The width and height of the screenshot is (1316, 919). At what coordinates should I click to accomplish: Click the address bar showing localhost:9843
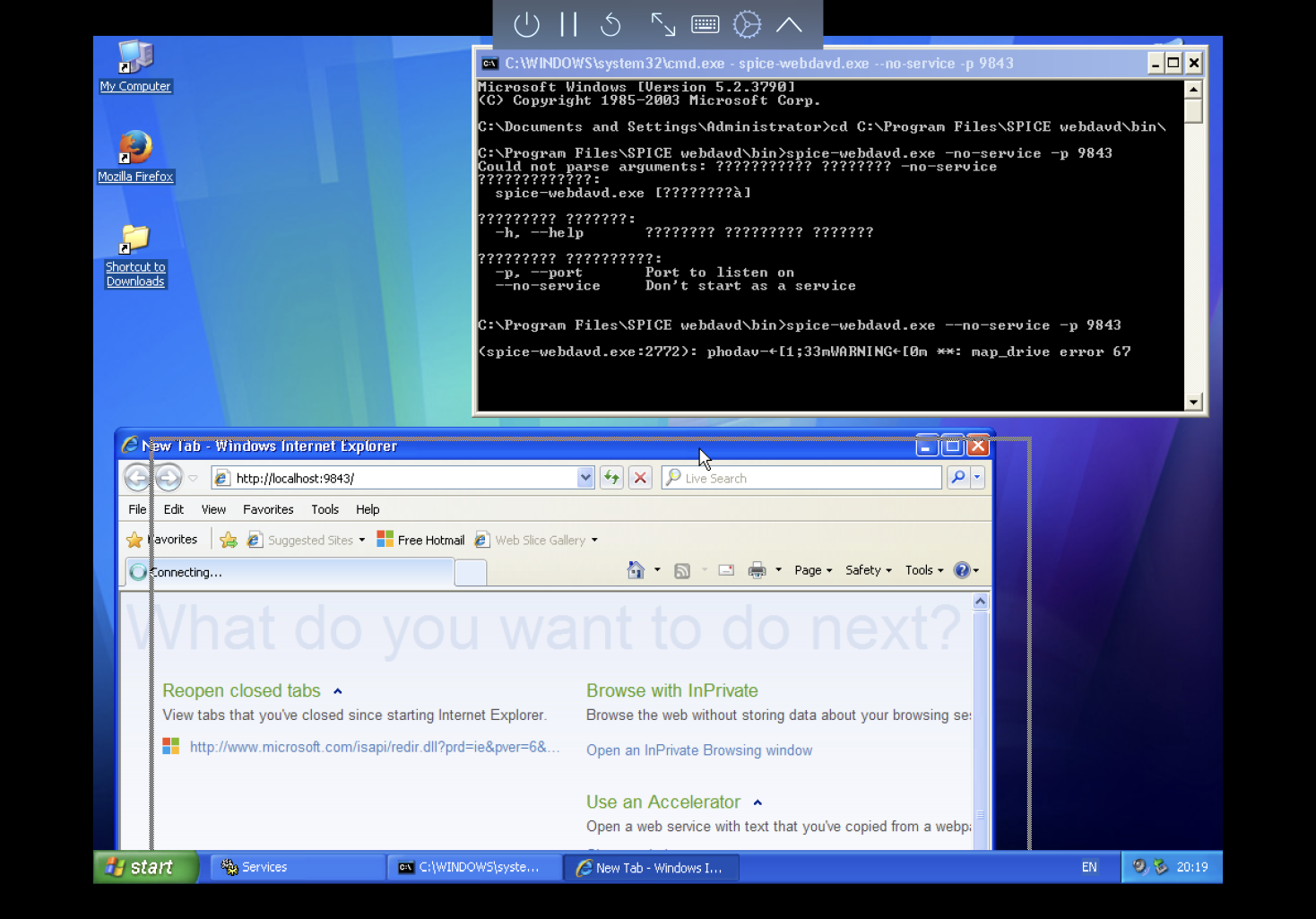point(396,478)
